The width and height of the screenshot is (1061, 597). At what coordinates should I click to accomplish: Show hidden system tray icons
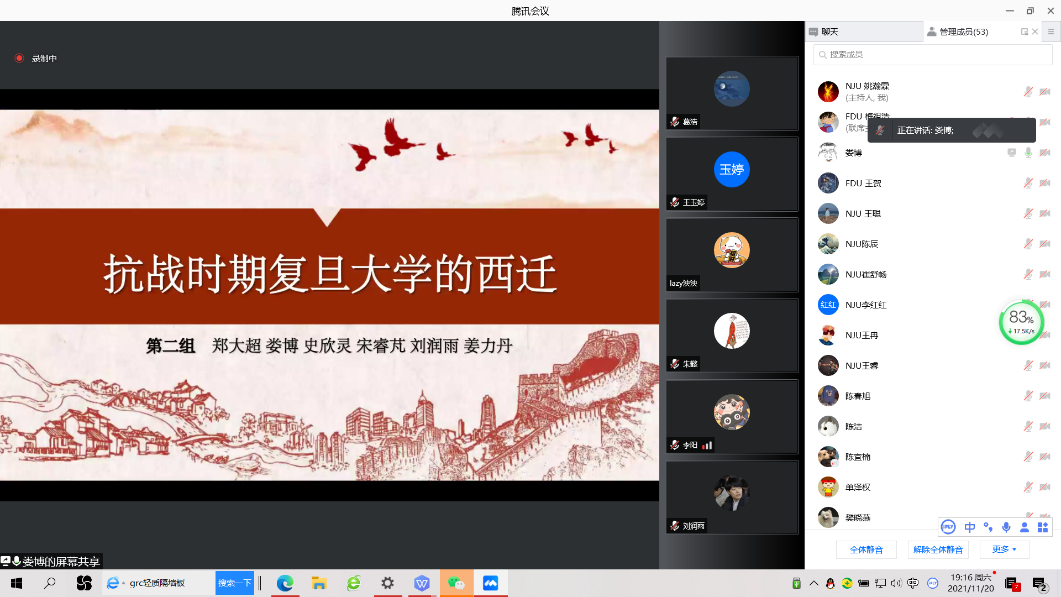813,583
